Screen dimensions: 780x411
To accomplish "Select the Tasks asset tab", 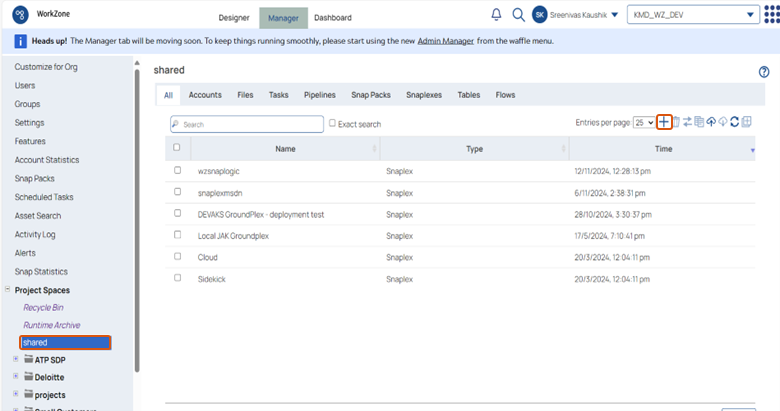I will coord(279,95).
